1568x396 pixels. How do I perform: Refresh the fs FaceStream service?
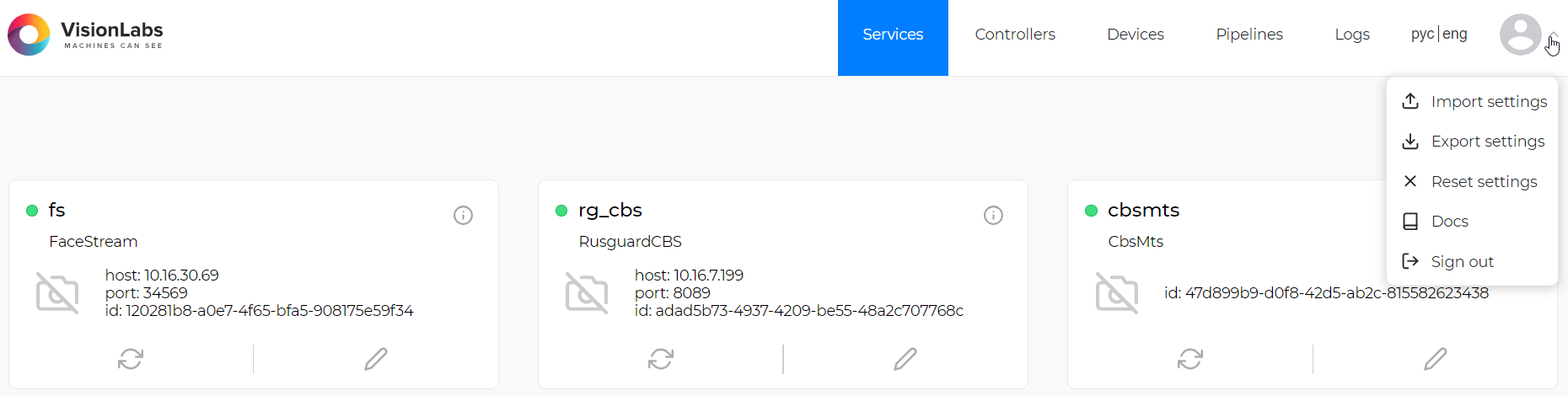pos(131,359)
